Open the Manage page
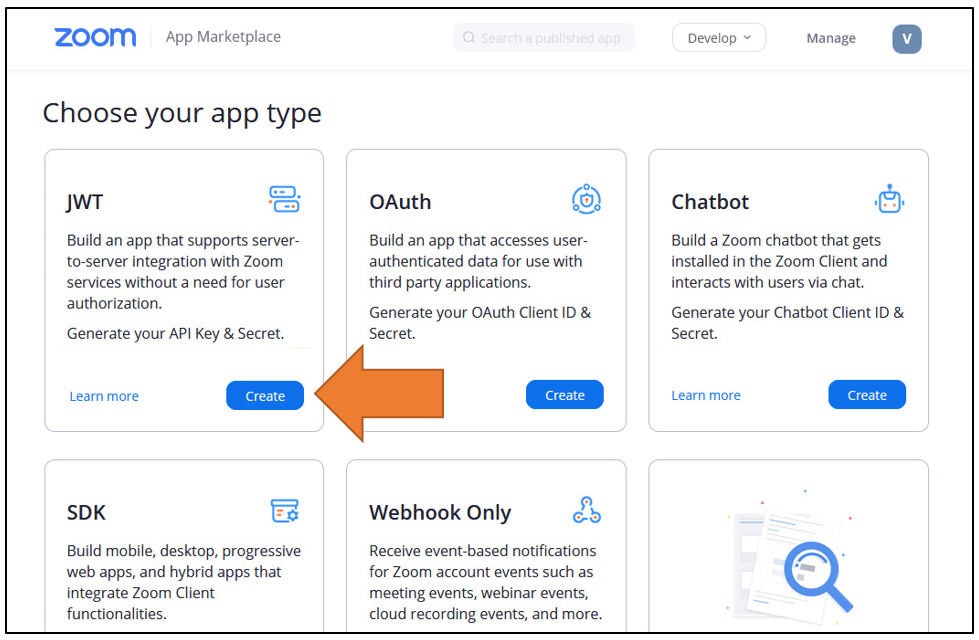 click(830, 38)
